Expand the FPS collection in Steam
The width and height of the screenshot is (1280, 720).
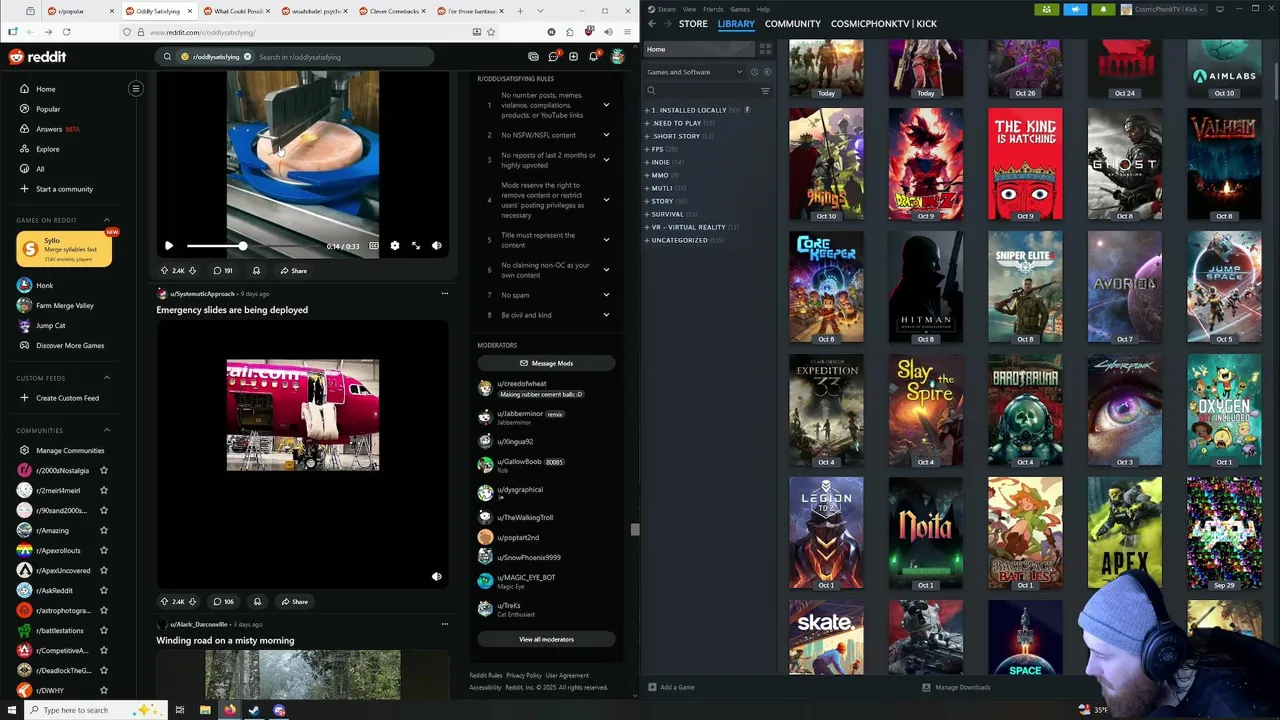(647, 149)
